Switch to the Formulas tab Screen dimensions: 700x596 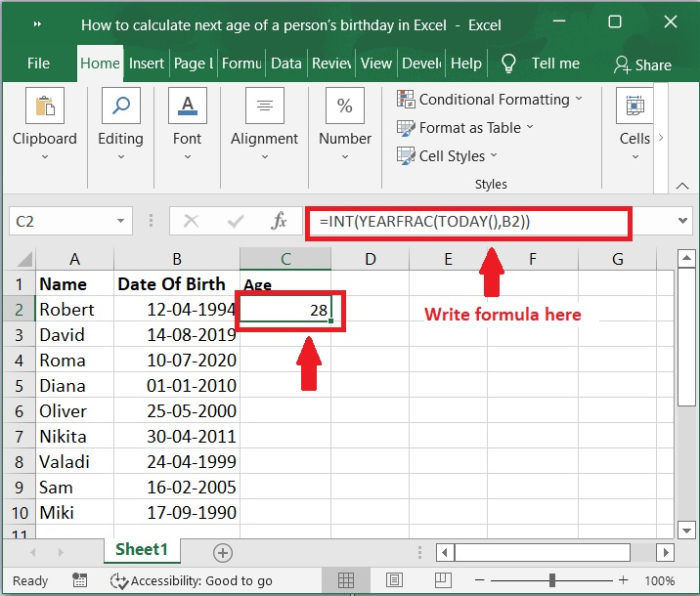point(242,63)
